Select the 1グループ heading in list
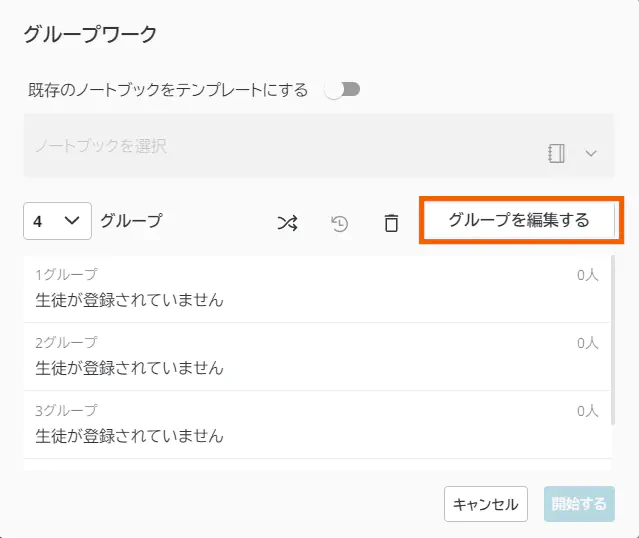Image resolution: width=639 pixels, height=538 pixels. pyautogui.click(x=66, y=274)
